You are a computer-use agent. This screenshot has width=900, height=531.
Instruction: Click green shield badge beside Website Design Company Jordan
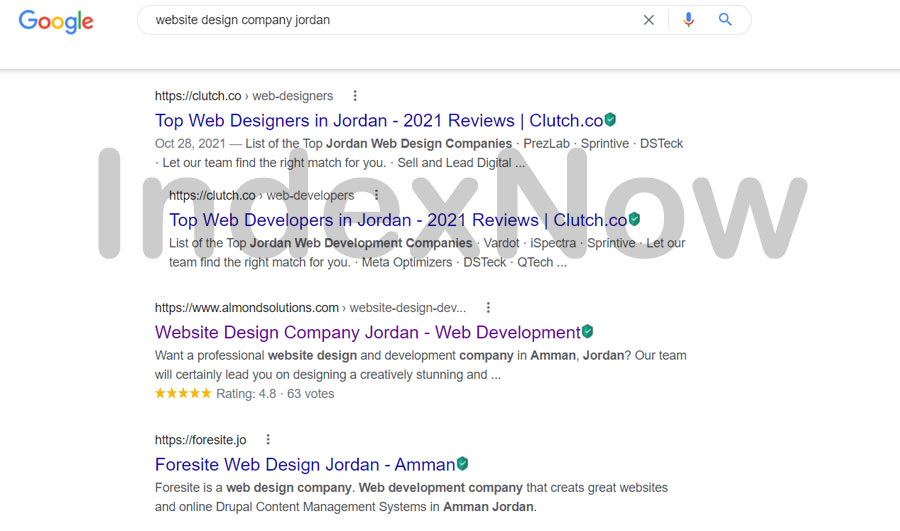point(587,331)
